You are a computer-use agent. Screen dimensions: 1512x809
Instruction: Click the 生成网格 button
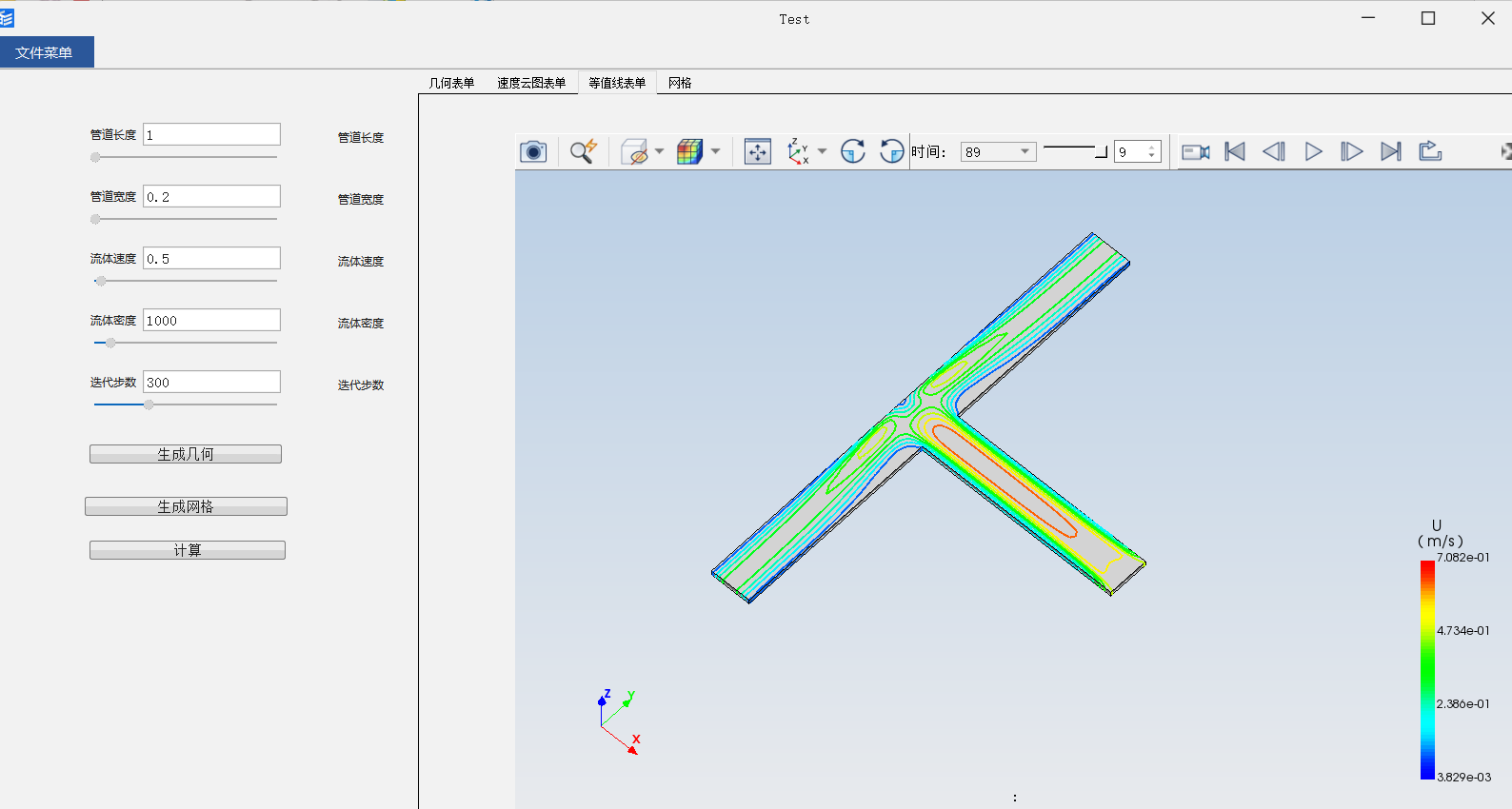tap(186, 506)
